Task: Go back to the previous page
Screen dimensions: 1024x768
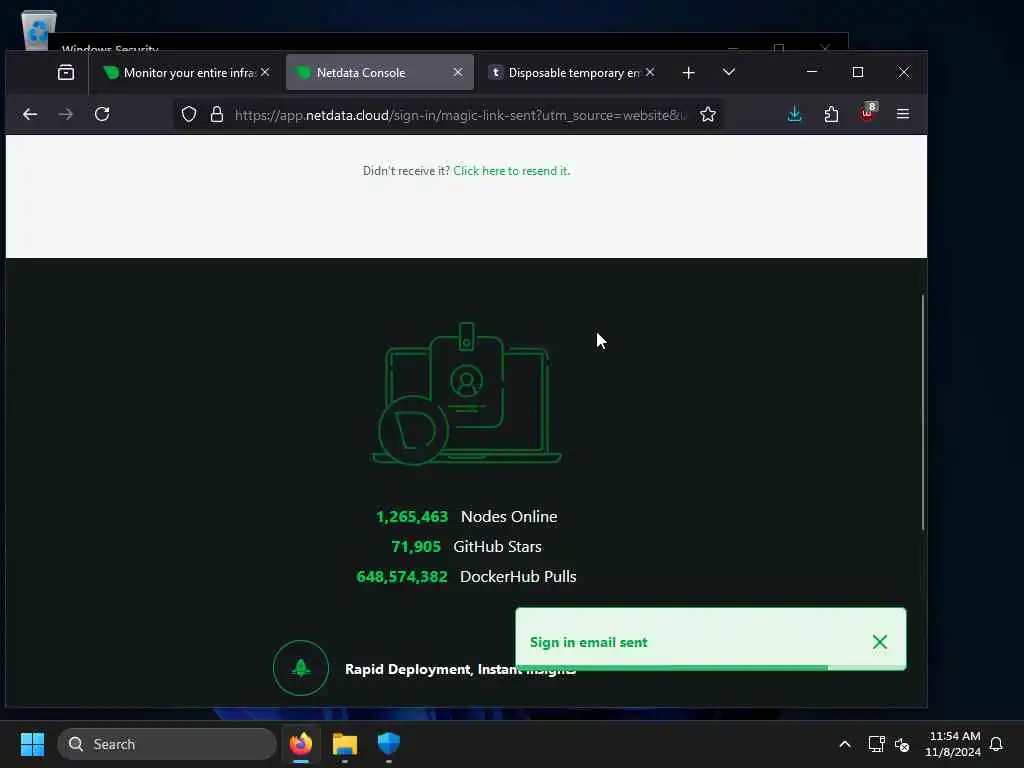Action: coord(30,114)
